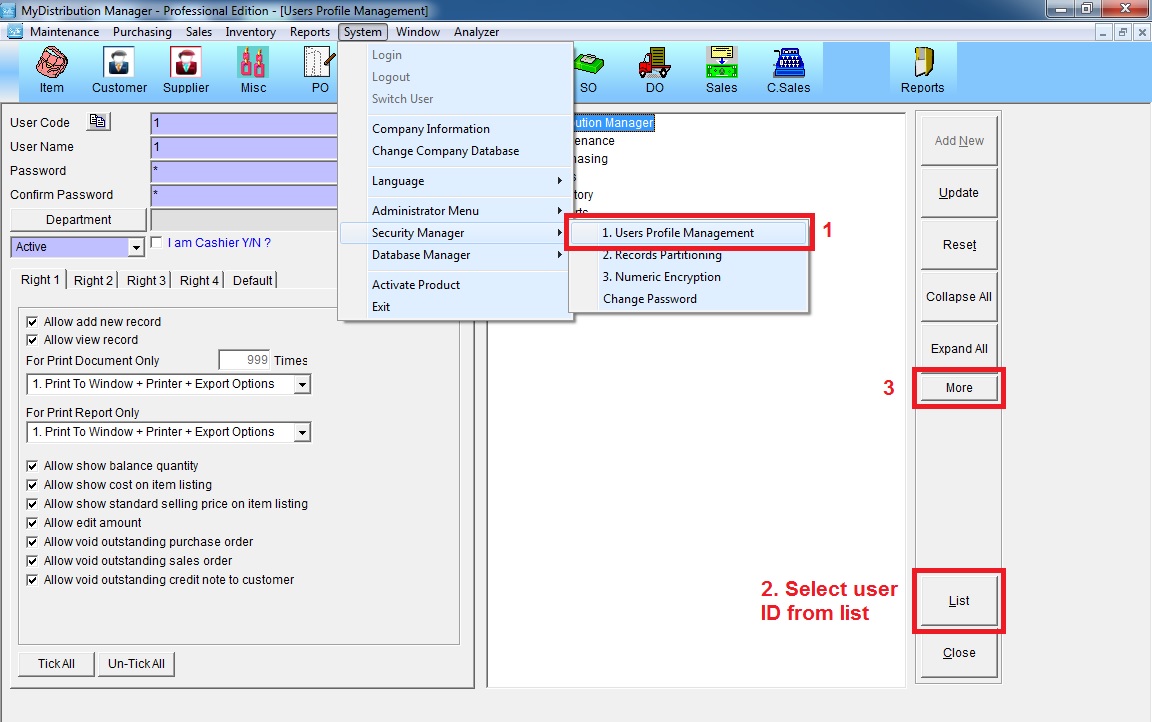Open the Active status dropdown
The image size is (1152, 722).
tap(136, 247)
